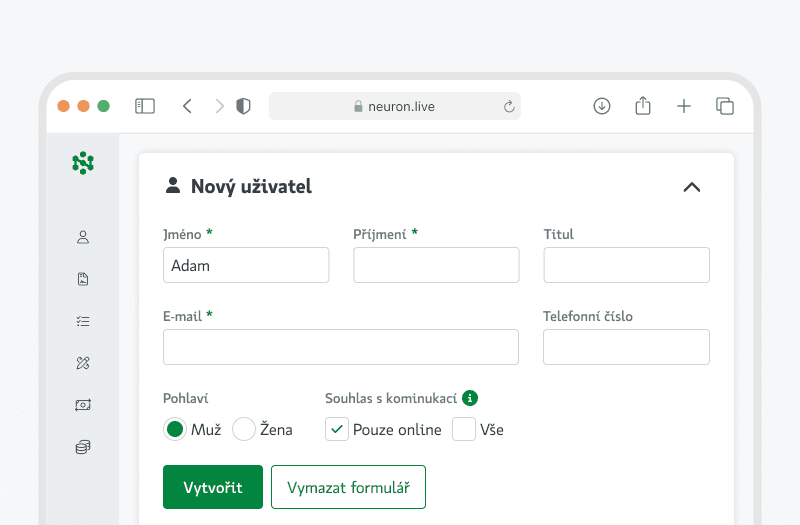Click the Vymazat formulář button
The width and height of the screenshot is (800, 525).
[348, 487]
